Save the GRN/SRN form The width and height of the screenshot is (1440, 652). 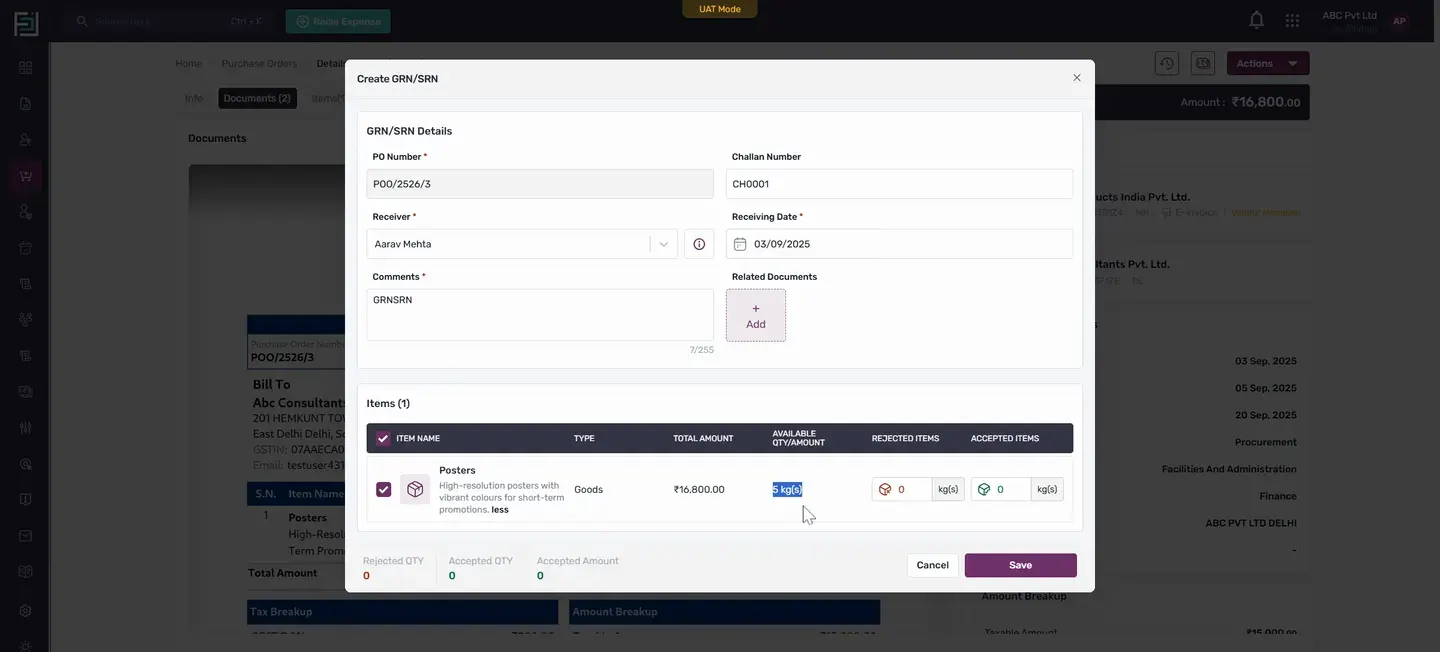pyautogui.click(x=1020, y=565)
